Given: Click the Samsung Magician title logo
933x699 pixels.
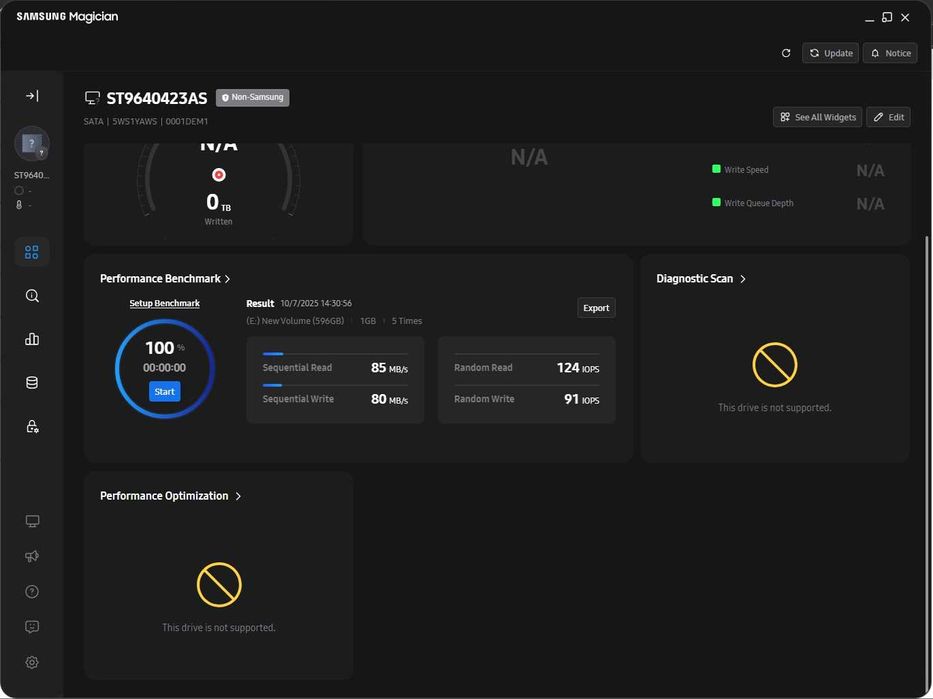Looking at the screenshot, I should pyautogui.click(x=67, y=17).
